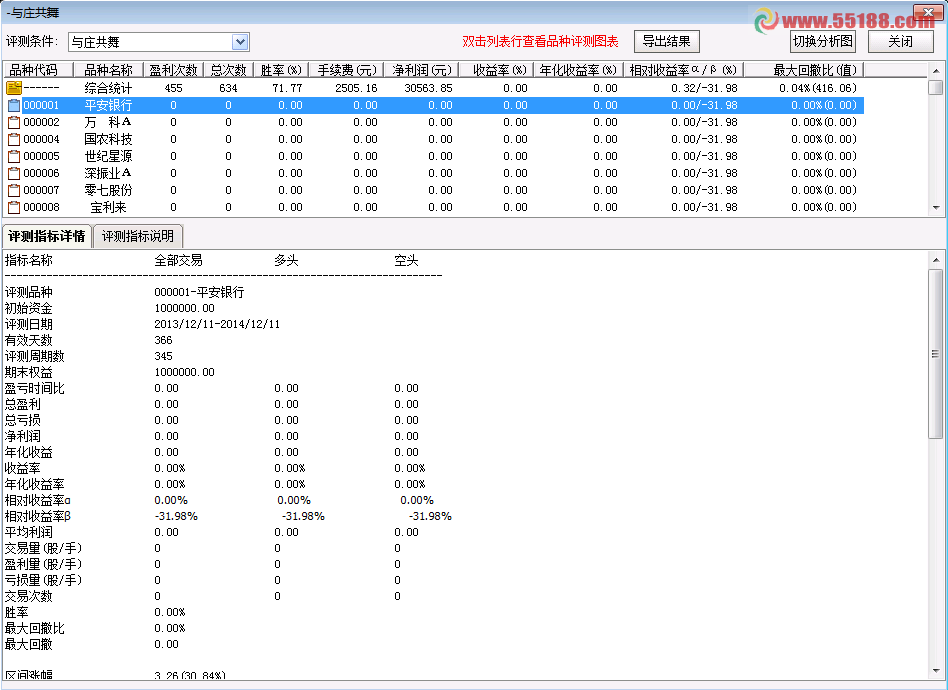Click the details panel scroll up arrow
Image resolution: width=948 pixels, height=690 pixels.
pyautogui.click(x=936, y=260)
